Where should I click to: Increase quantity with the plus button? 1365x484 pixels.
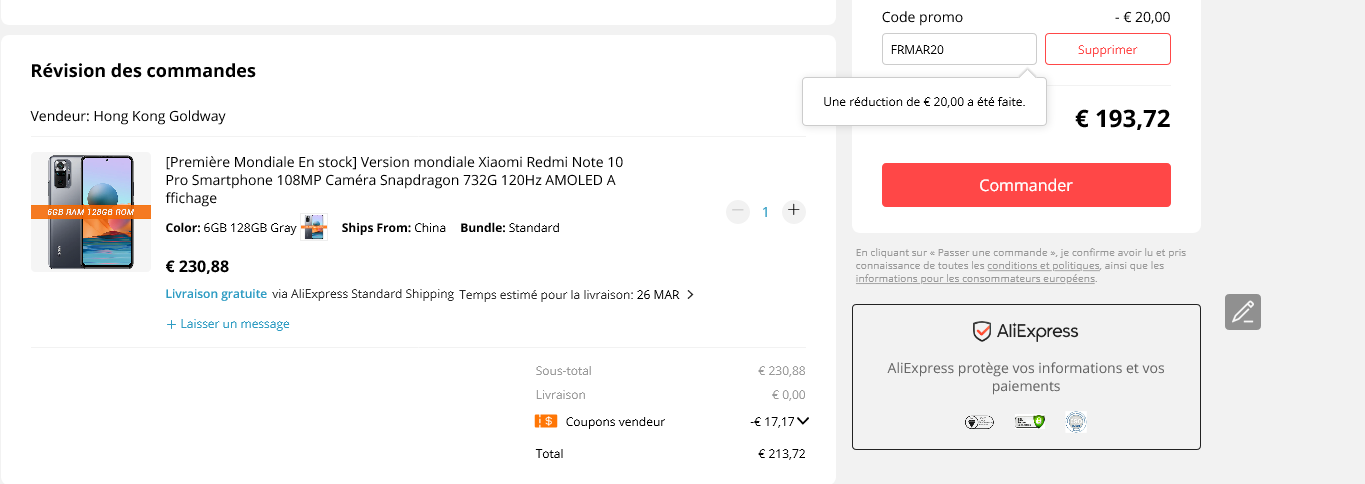794,211
